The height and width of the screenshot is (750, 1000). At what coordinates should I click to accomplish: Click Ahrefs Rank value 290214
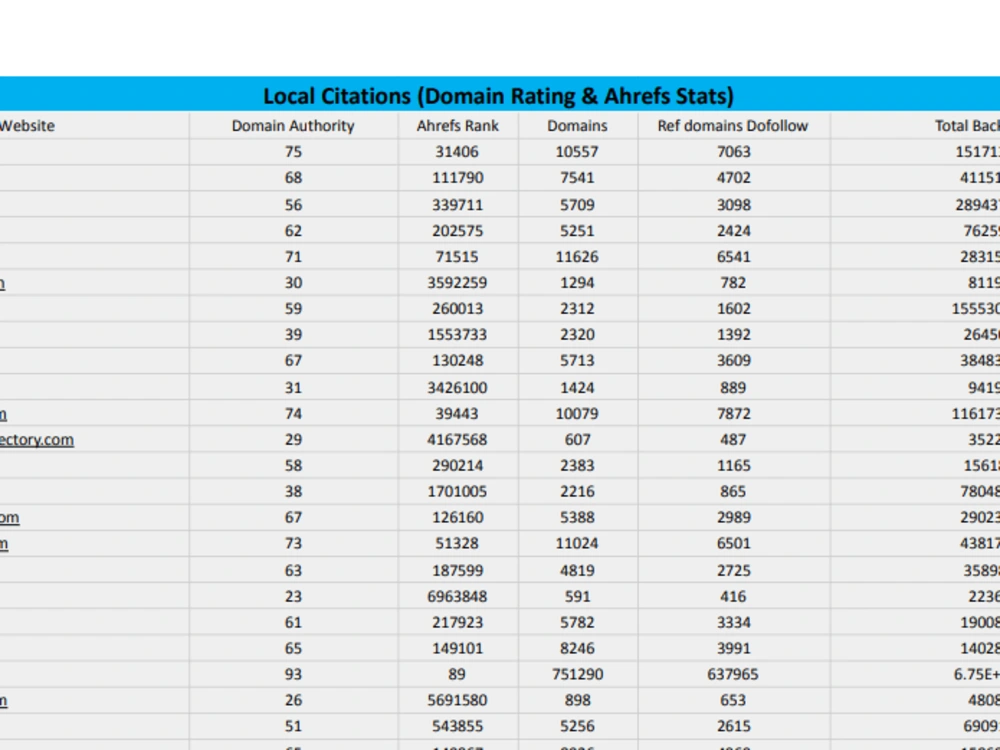[x=457, y=466]
